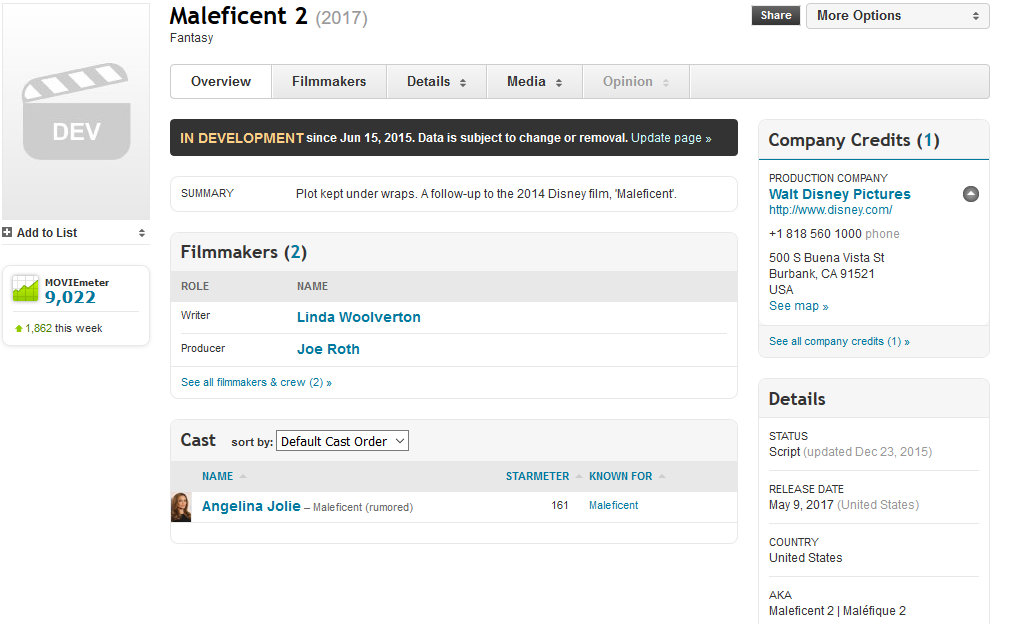This screenshot has height=624, width=1009.
Task: Collapse Walt Disney Pictures with round arrow icon
Action: (x=970, y=194)
